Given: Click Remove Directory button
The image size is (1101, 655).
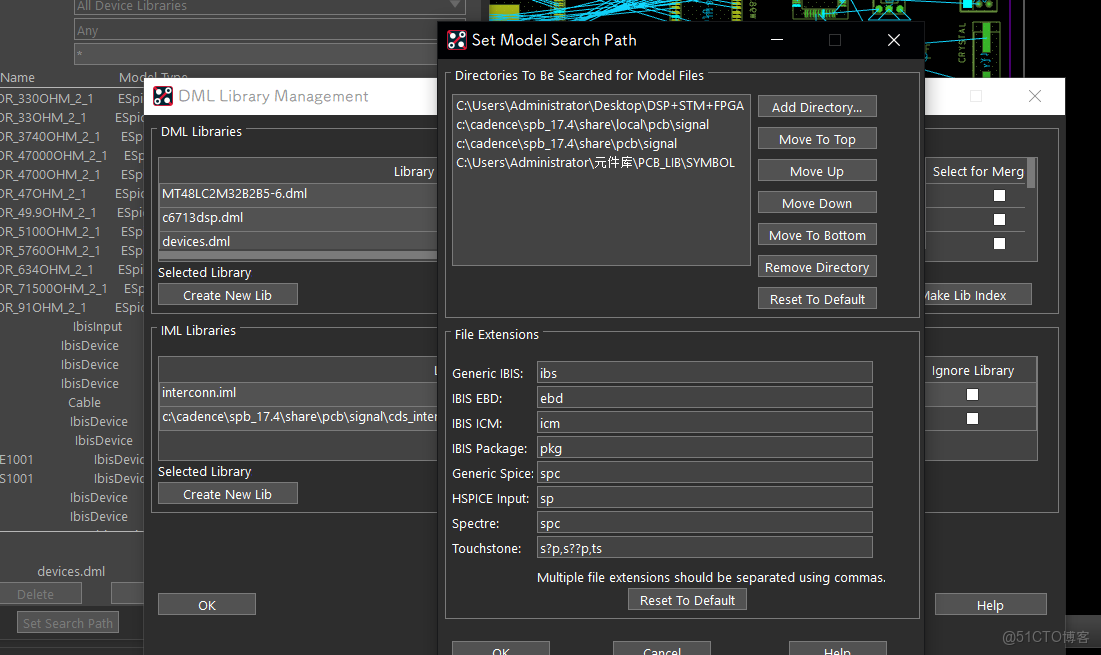Looking at the screenshot, I should tap(817, 267).
